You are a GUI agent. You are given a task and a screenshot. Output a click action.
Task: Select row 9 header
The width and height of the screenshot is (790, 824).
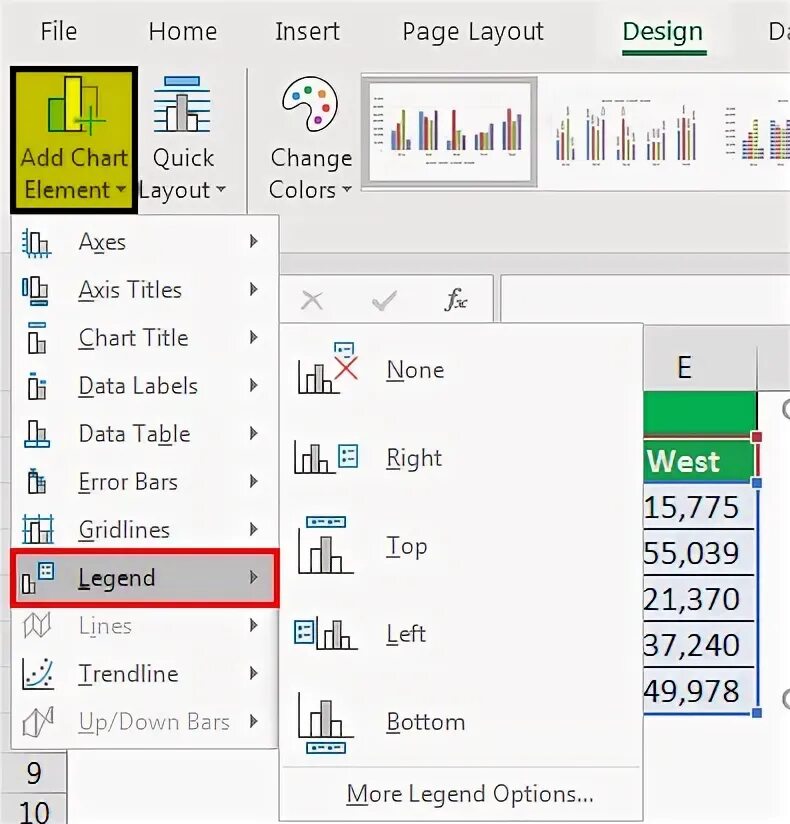point(34,772)
